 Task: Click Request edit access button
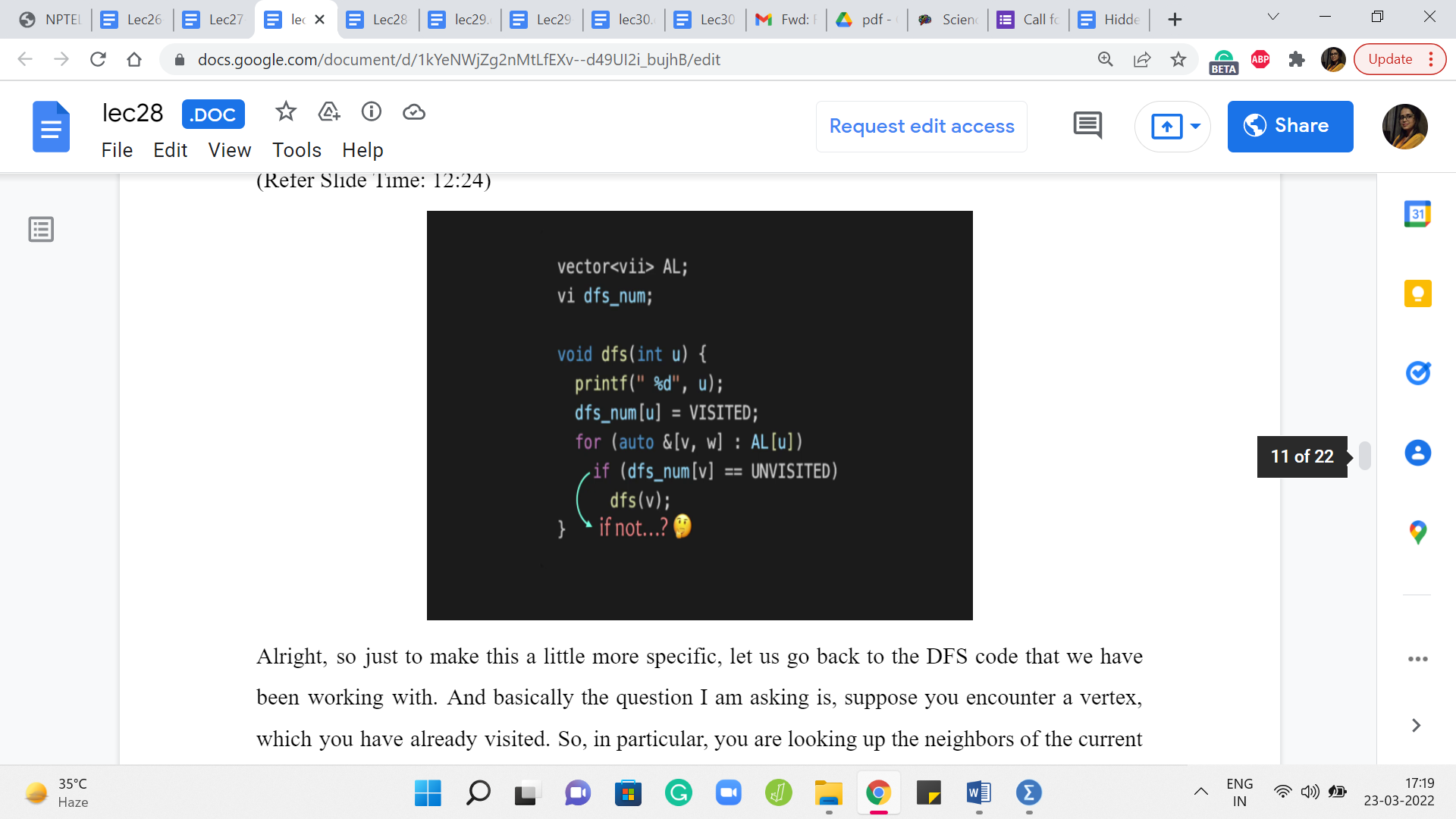click(921, 127)
